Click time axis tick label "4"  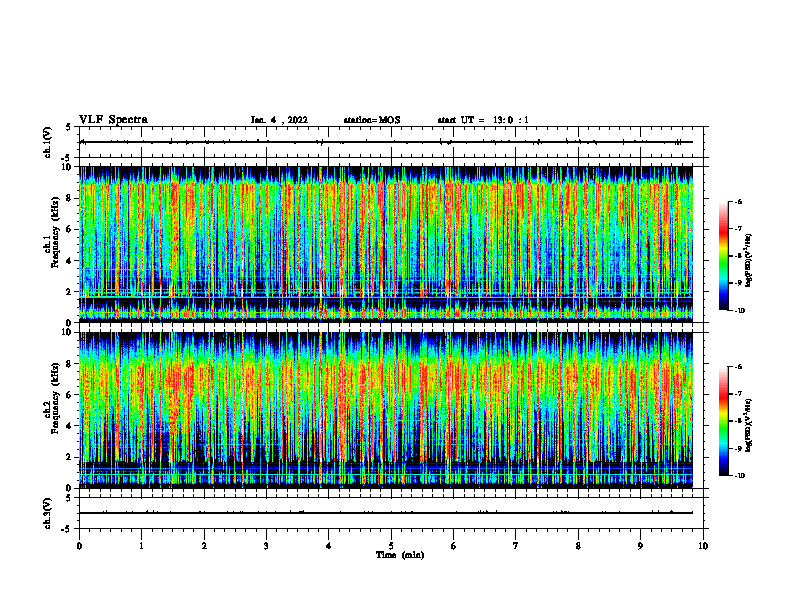coord(329,546)
